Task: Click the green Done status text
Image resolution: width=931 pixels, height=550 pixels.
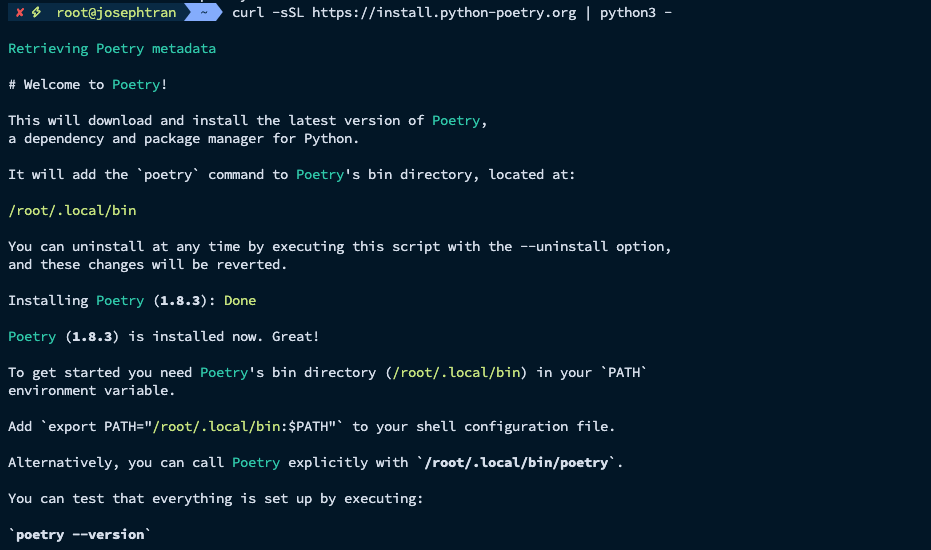Action: (x=240, y=301)
